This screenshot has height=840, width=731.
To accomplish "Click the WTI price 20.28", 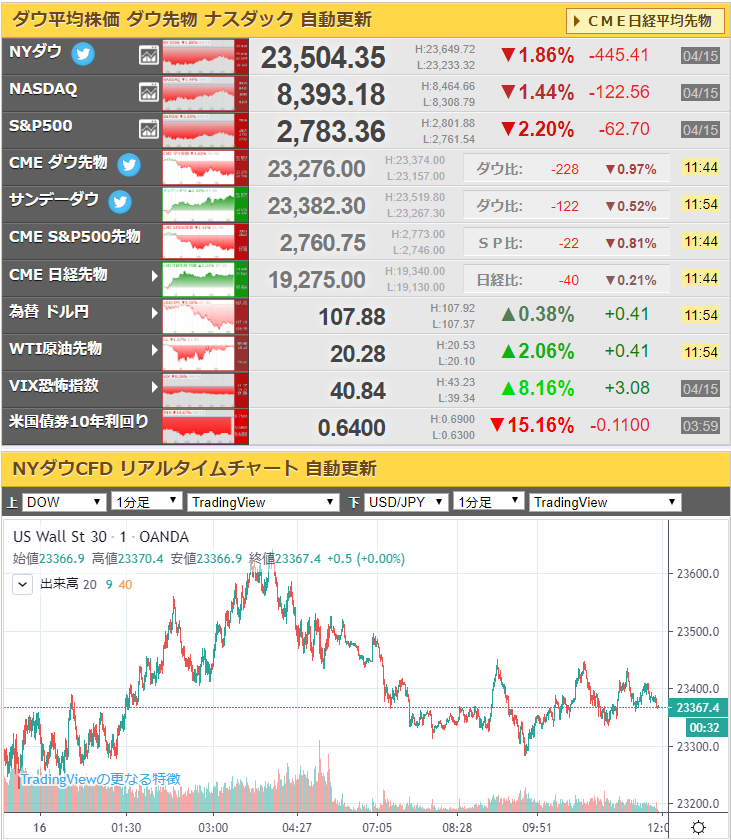I will click(x=358, y=354).
